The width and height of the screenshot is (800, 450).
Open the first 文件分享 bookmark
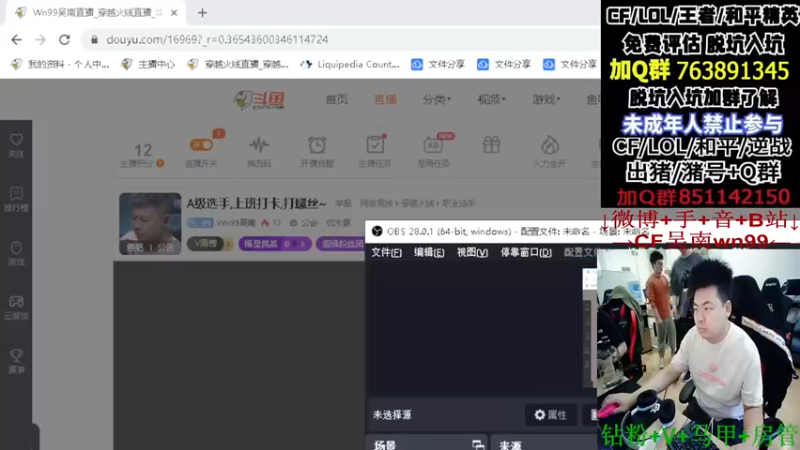tap(438, 64)
